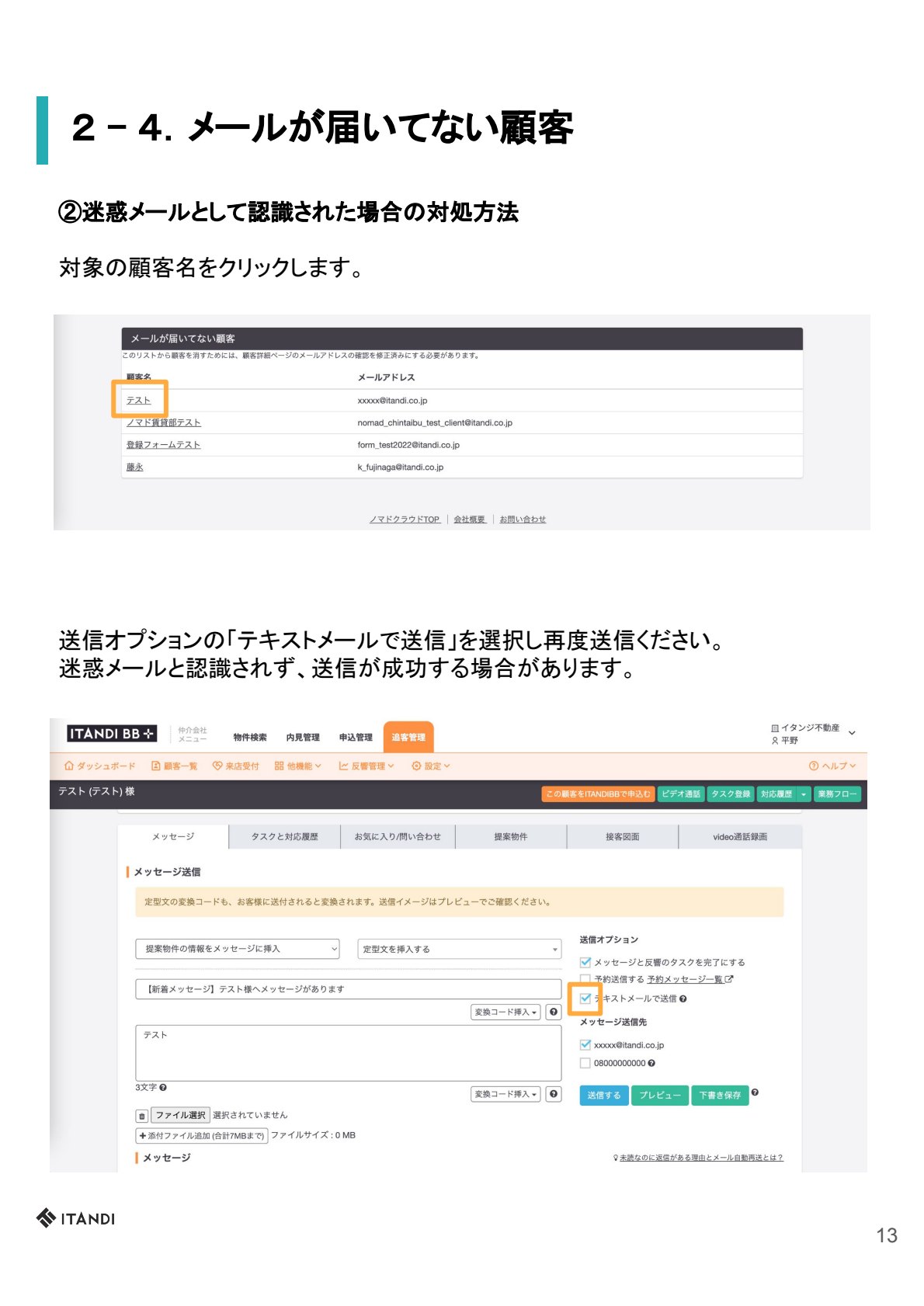Open help icon next to テキストメールで送信
The width and height of the screenshot is (924, 1306).
[683, 999]
